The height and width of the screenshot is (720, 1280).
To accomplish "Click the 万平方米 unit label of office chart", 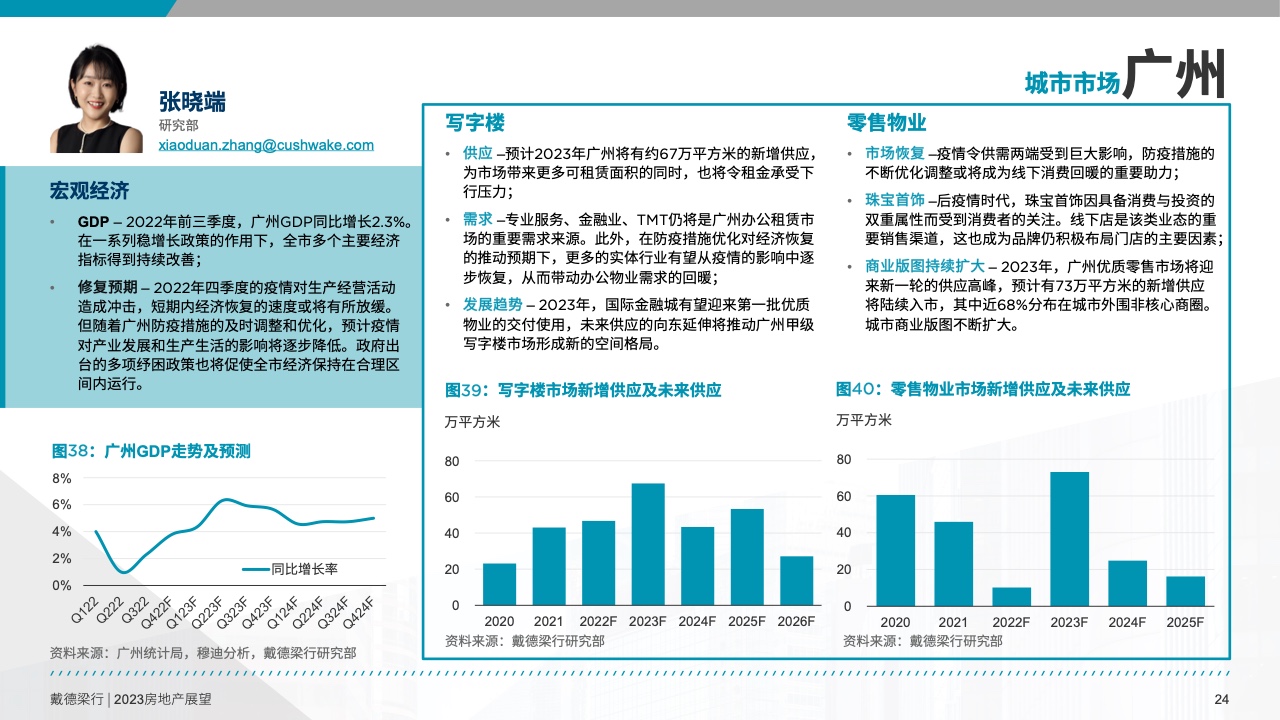I will 472,422.
